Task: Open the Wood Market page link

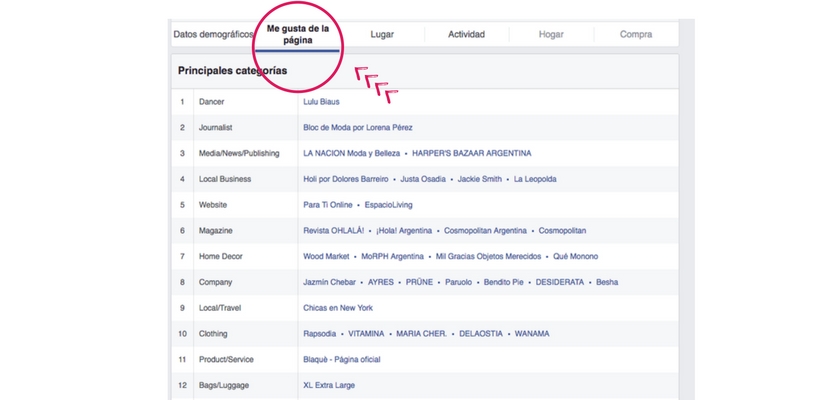Action: click(326, 256)
